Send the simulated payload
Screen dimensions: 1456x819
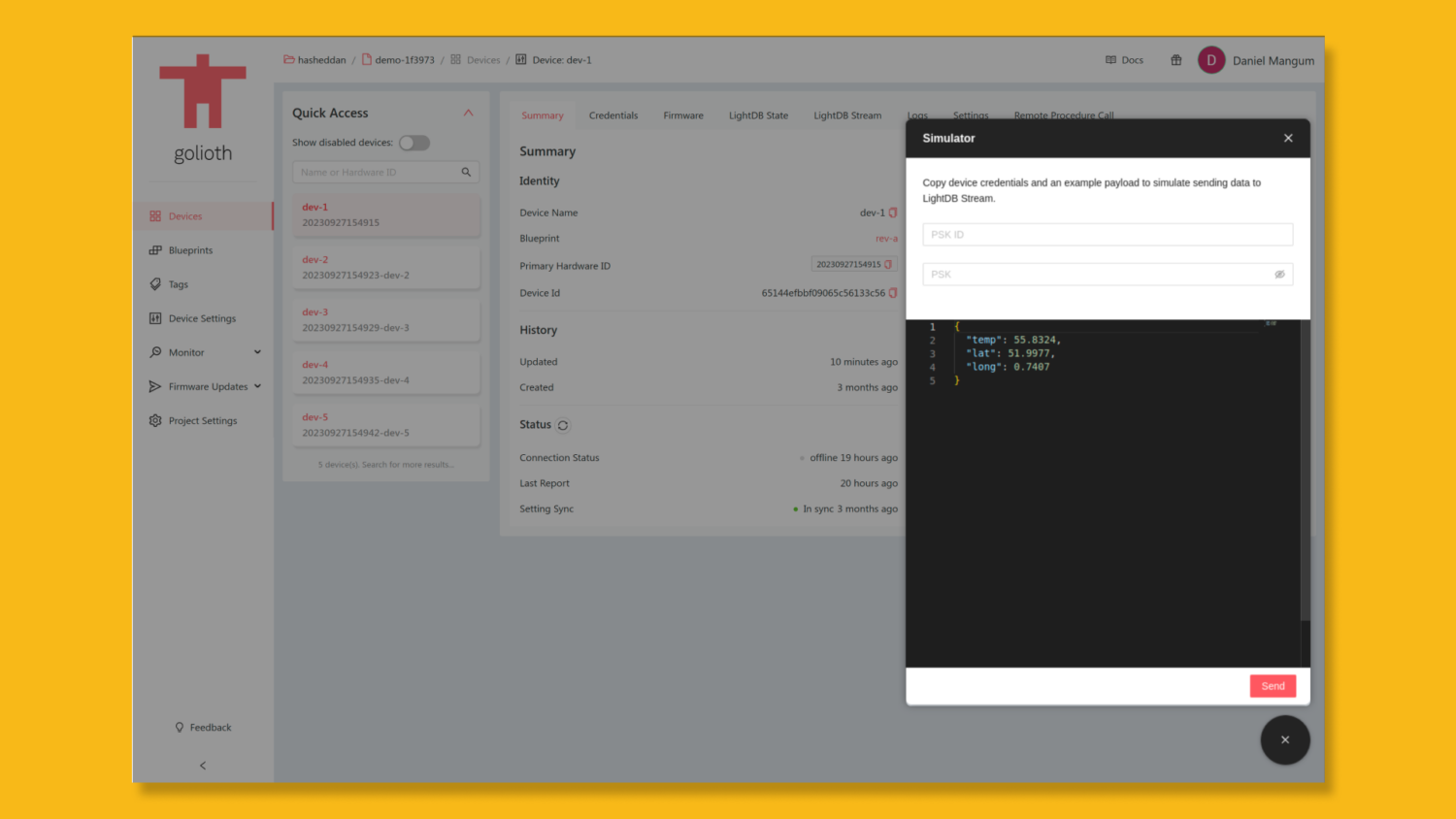click(x=1273, y=685)
